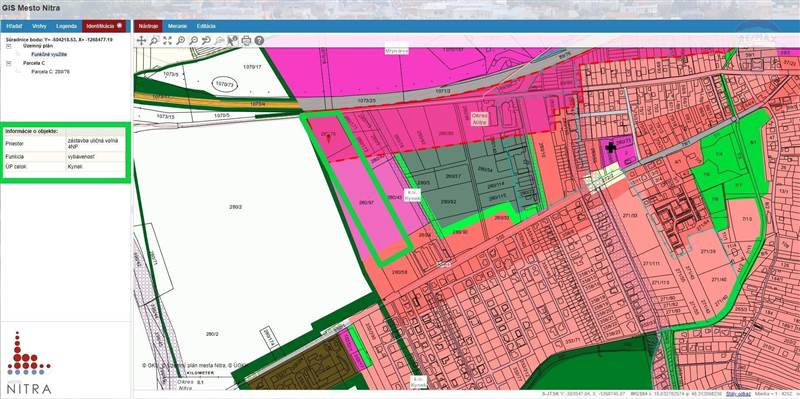
Task: Open the Legenda tab
Action: point(66,26)
